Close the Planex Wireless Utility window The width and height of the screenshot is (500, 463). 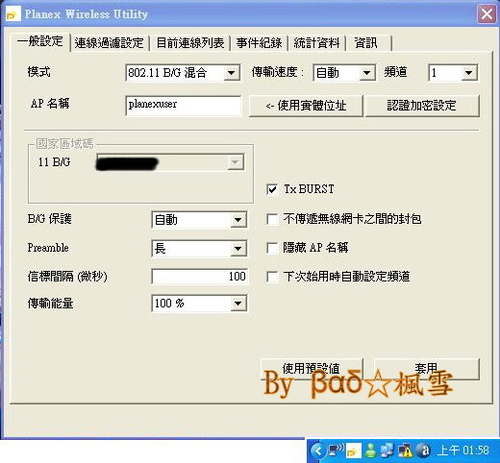click(x=487, y=14)
